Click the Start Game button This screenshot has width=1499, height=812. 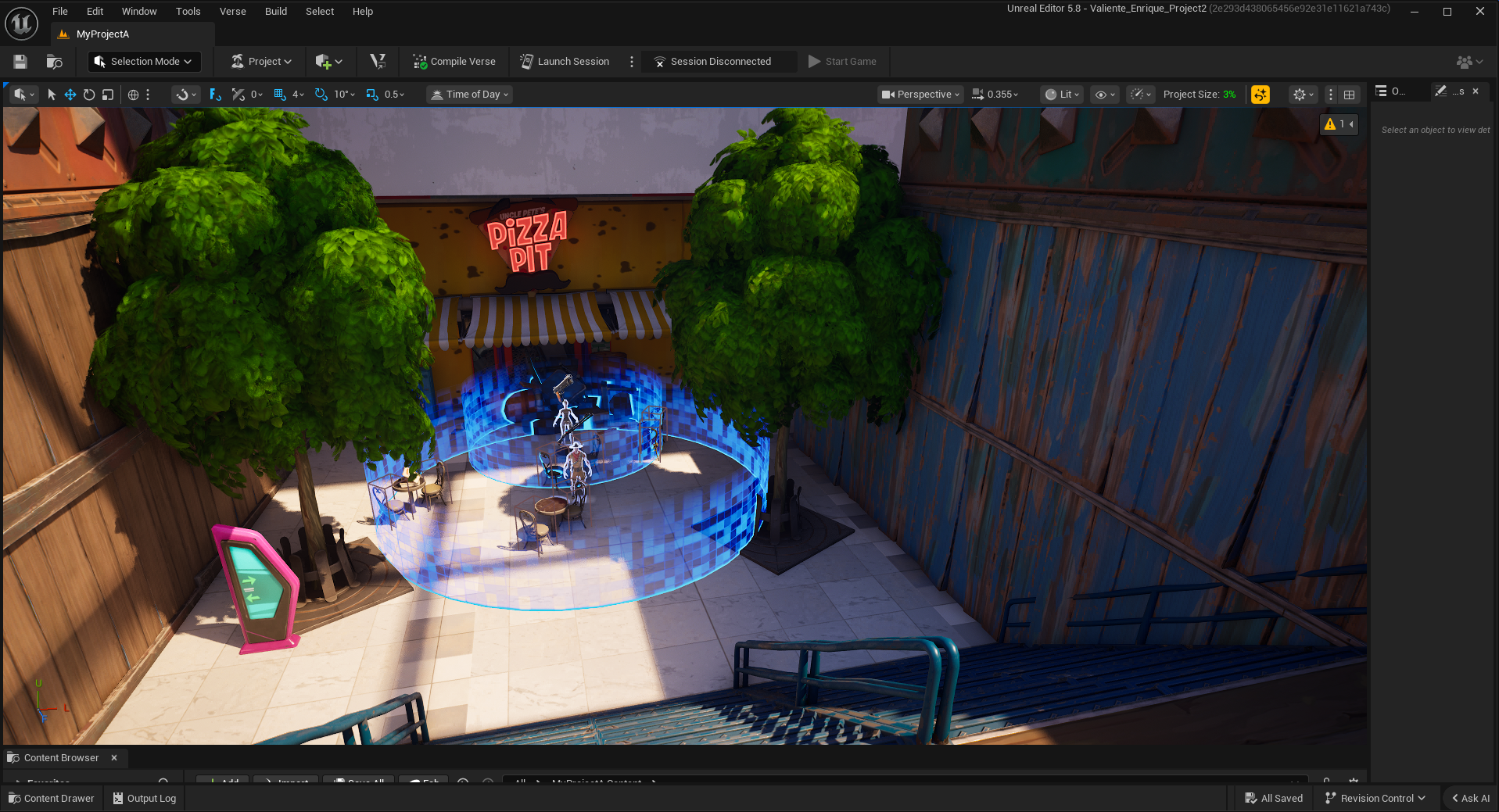[842, 62]
